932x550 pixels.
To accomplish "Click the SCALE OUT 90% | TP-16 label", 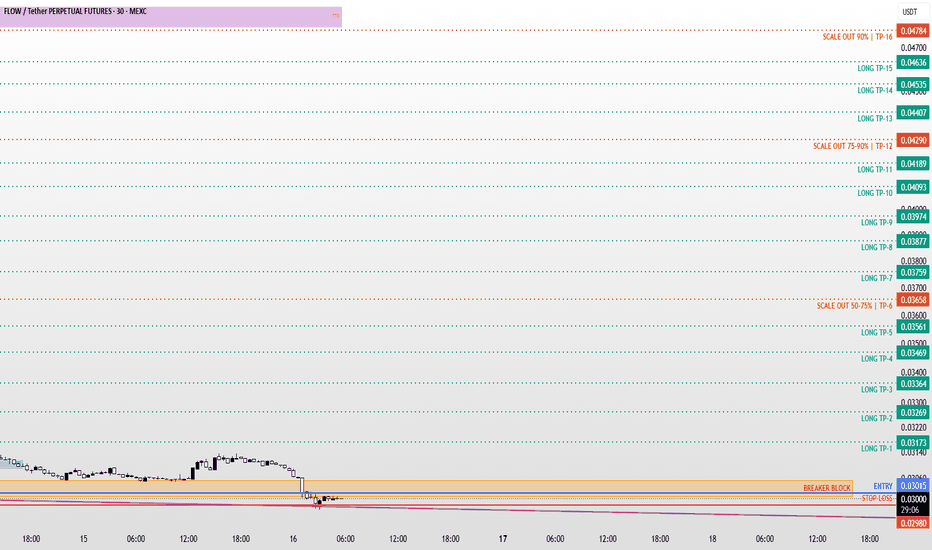I will pos(857,37).
